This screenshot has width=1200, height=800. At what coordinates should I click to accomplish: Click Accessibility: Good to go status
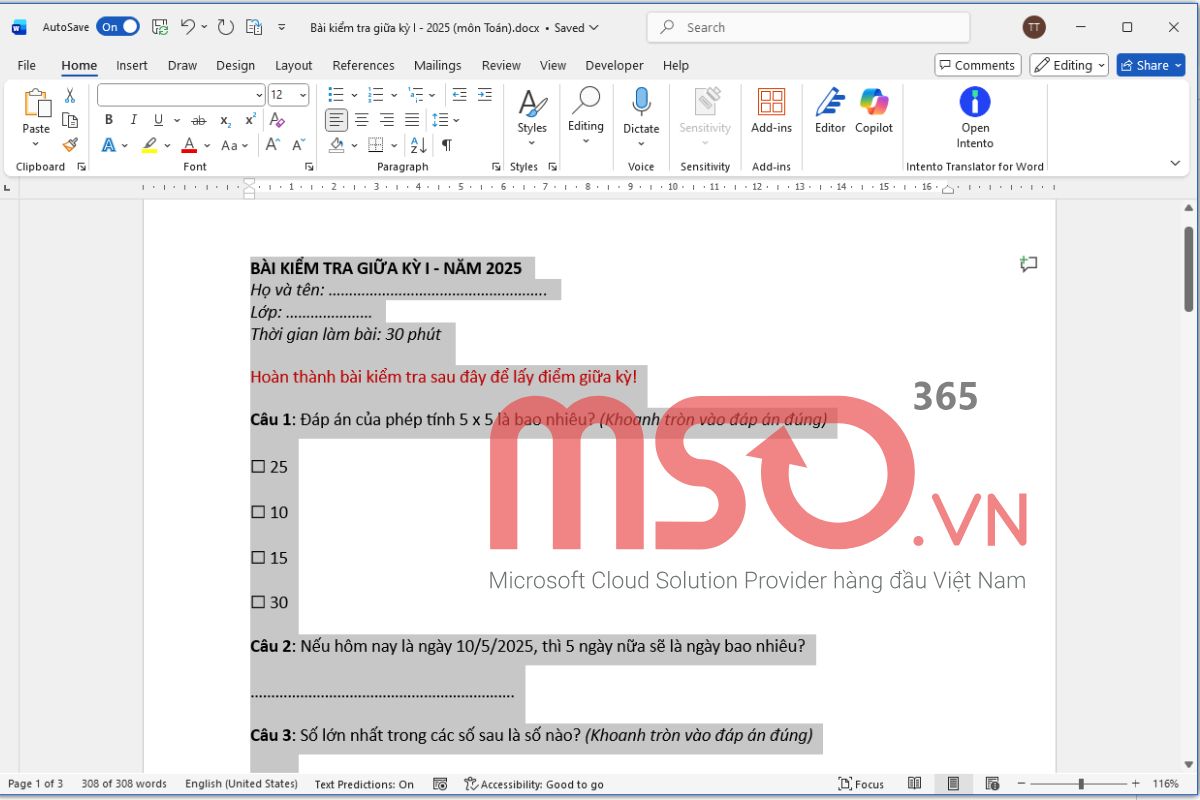(x=534, y=784)
